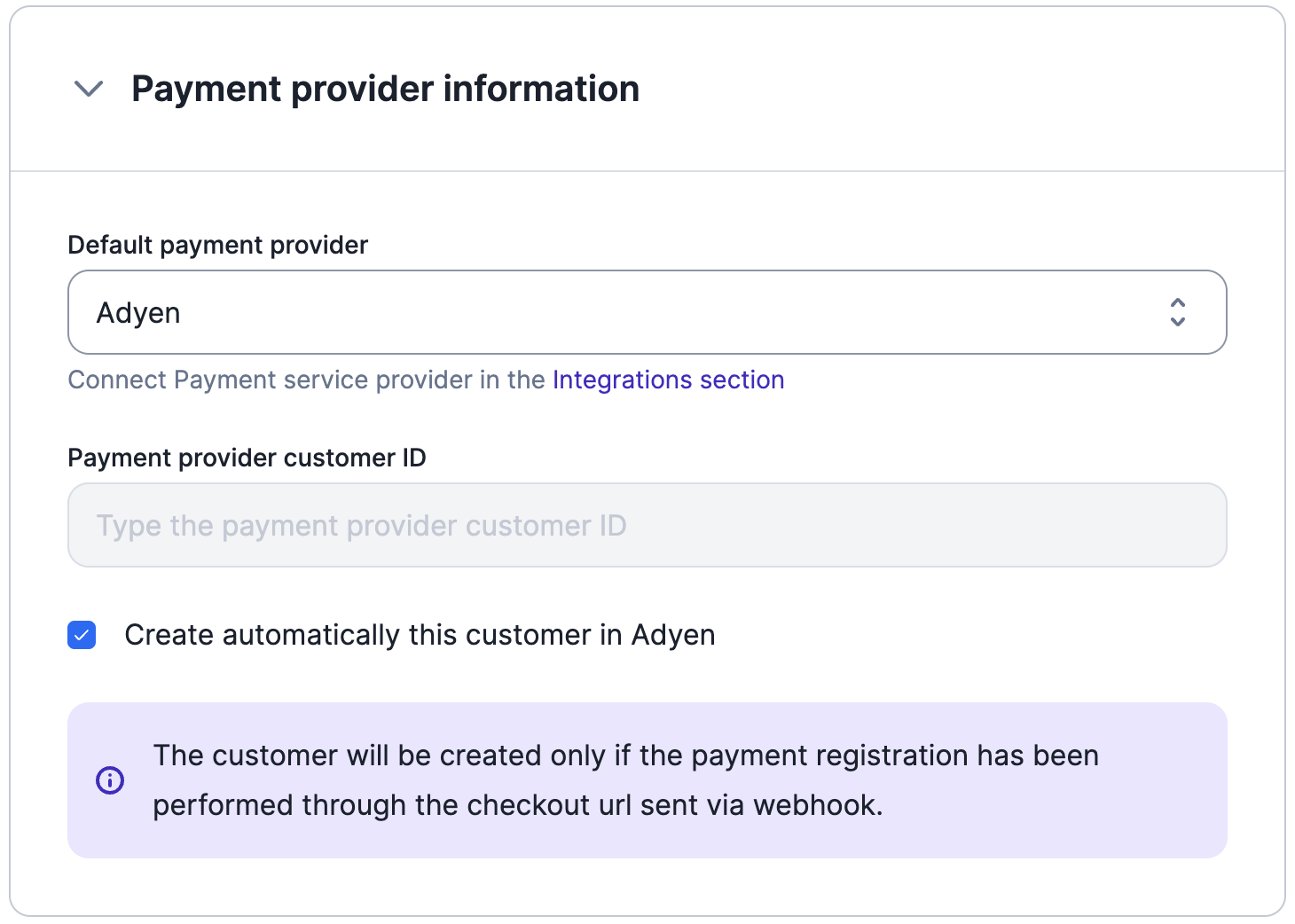1295x924 pixels.
Task: Click the customer ID placeholder text
Action: click(x=361, y=526)
